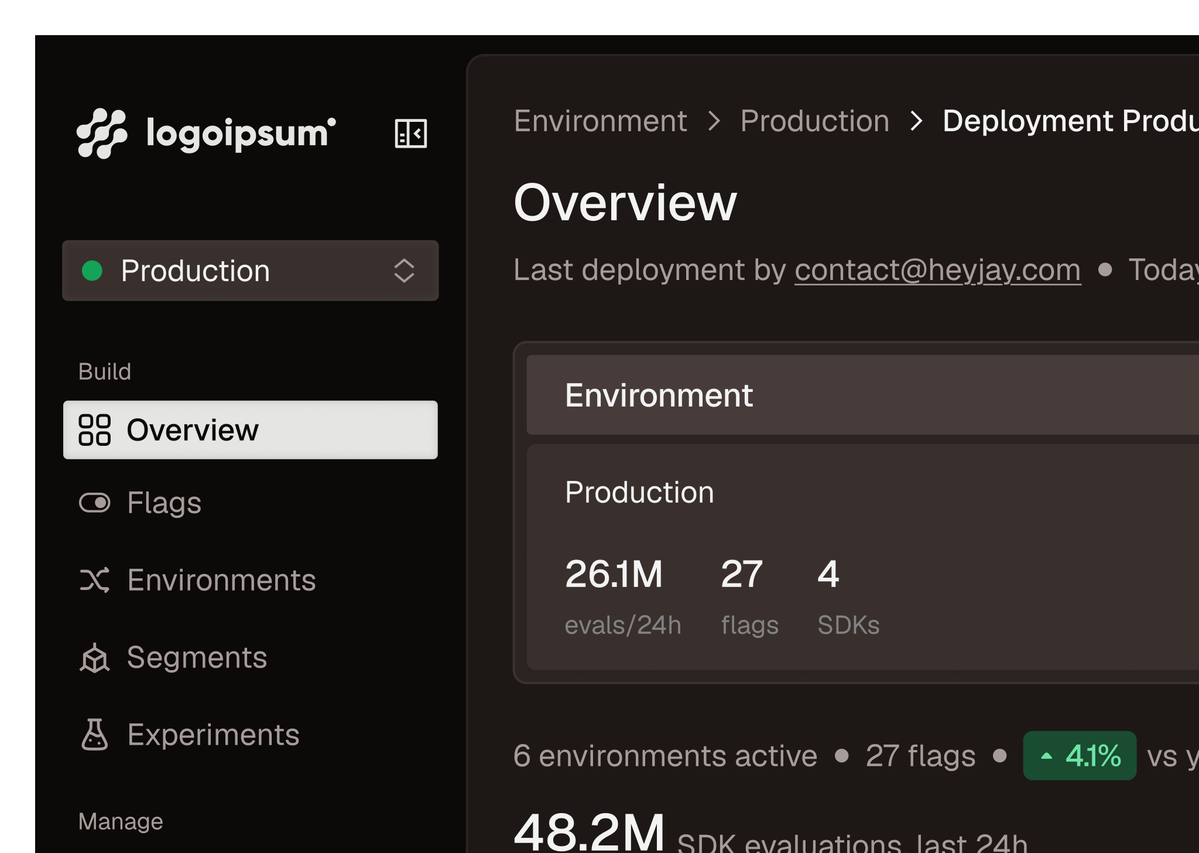The width and height of the screenshot is (1199, 853).
Task: Click the 27 flags value
Action: (742, 574)
